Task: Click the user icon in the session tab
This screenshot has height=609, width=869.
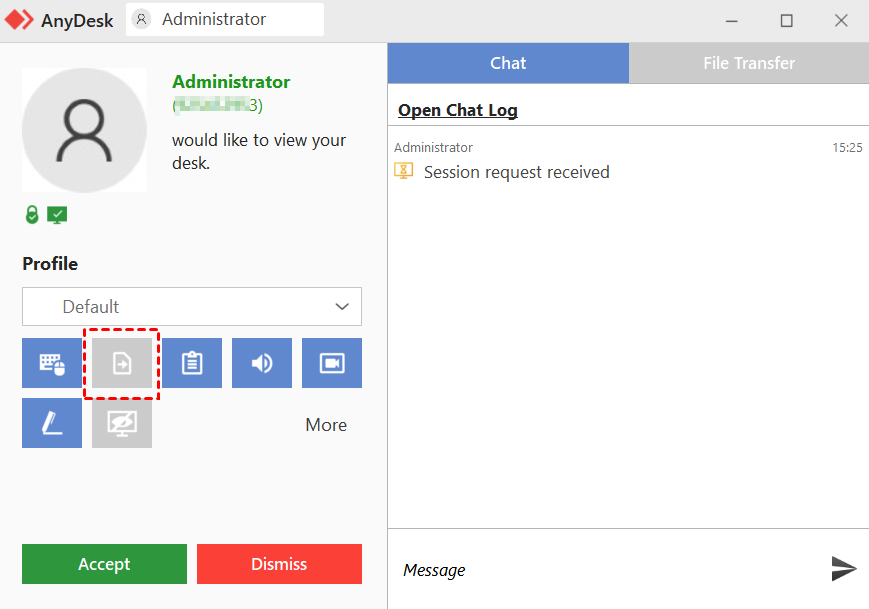Action: [x=141, y=19]
